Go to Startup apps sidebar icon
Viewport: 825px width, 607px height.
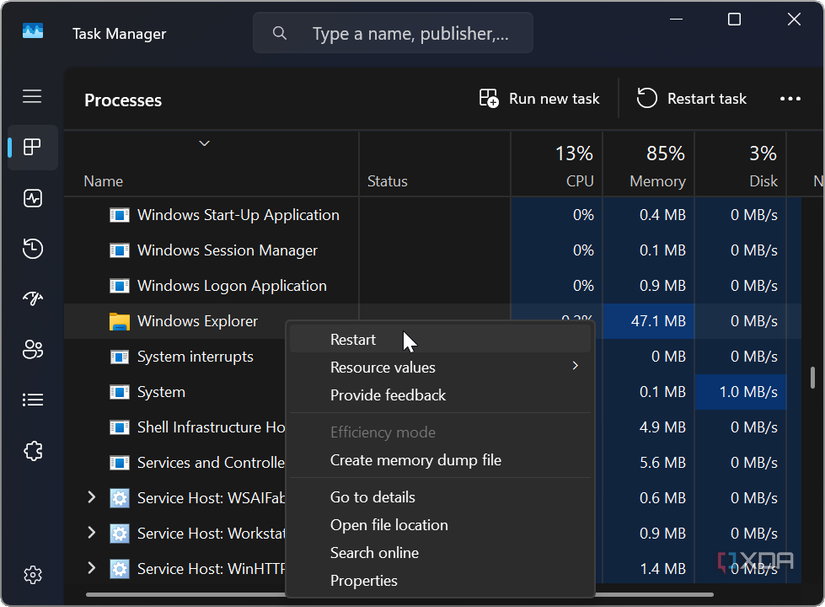[x=32, y=299]
